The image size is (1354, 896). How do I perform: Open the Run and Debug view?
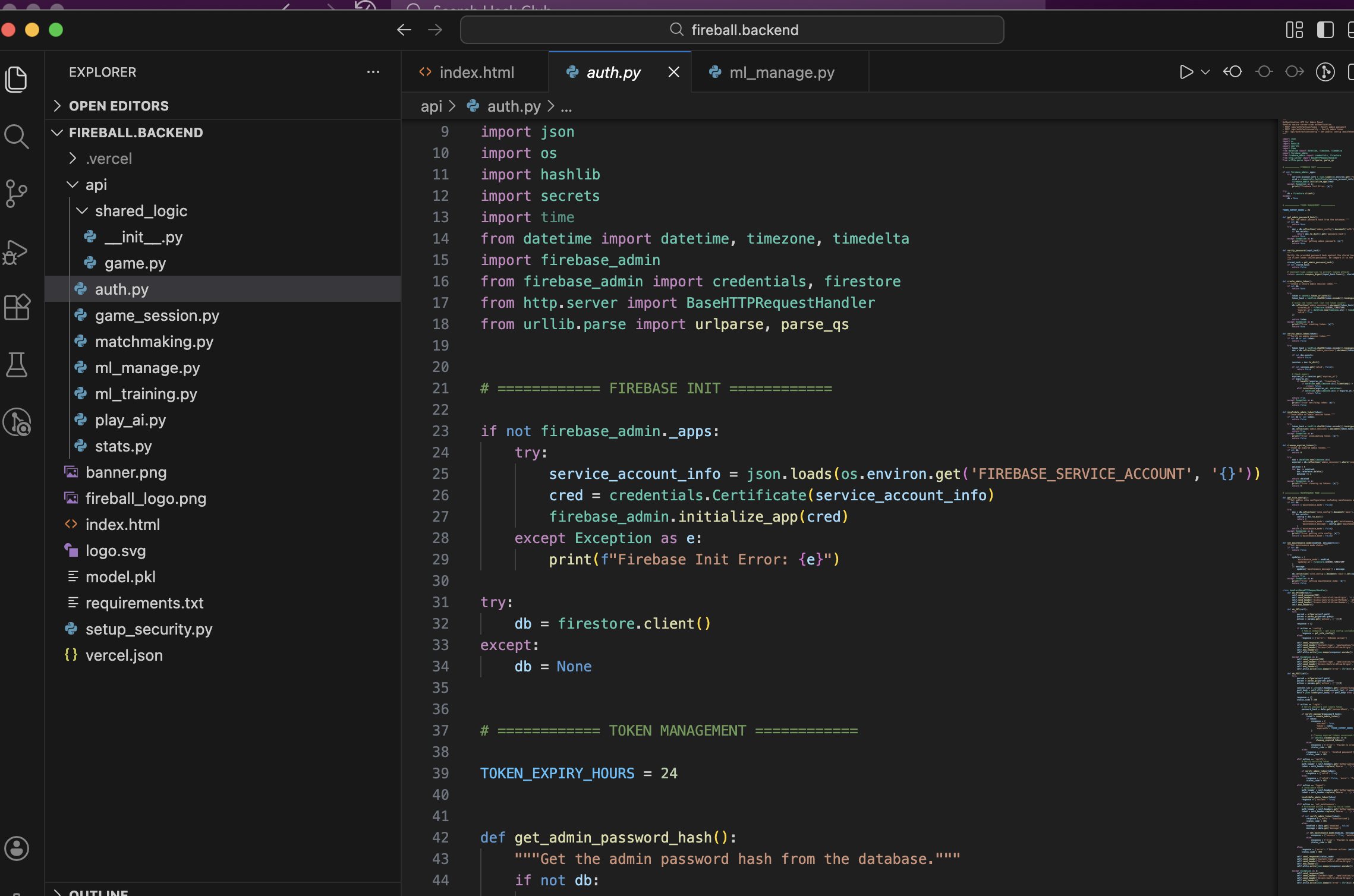point(16,252)
